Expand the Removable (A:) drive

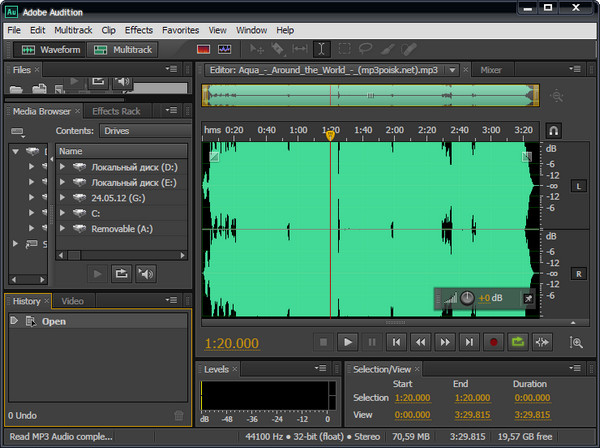(63, 228)
